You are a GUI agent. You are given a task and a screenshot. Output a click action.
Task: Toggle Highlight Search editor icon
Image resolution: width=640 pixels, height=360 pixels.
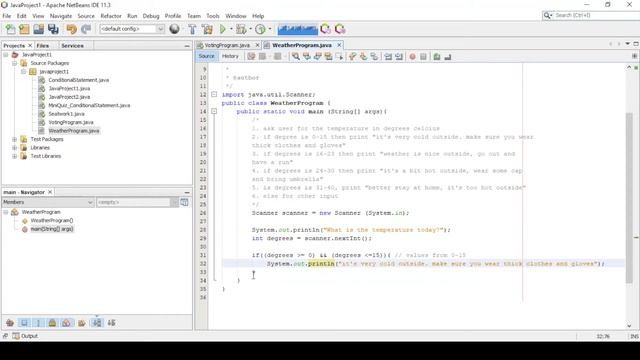[x=328, y=56]
